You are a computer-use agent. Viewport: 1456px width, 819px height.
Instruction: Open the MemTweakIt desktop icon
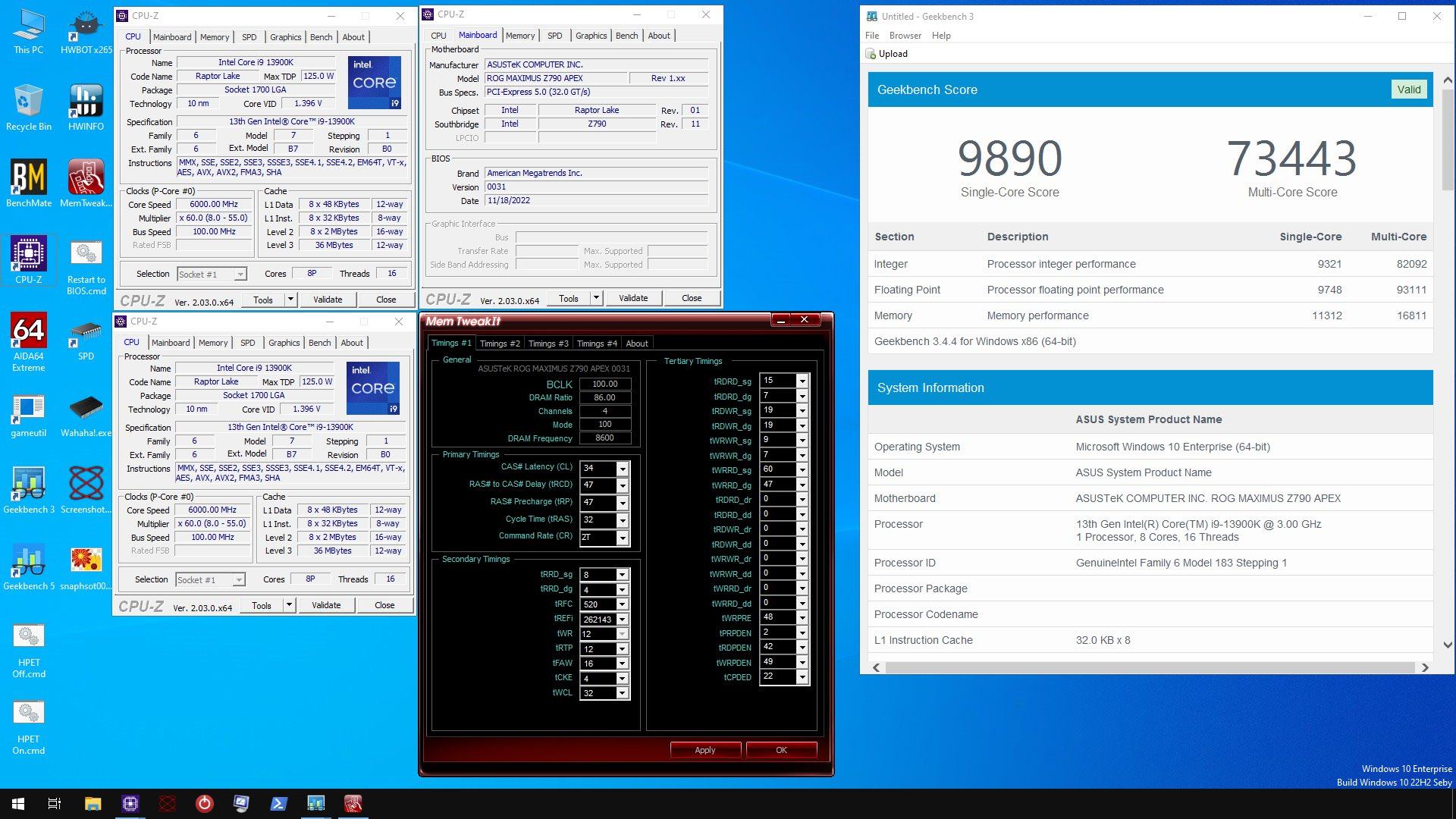(x=86, y=184)
